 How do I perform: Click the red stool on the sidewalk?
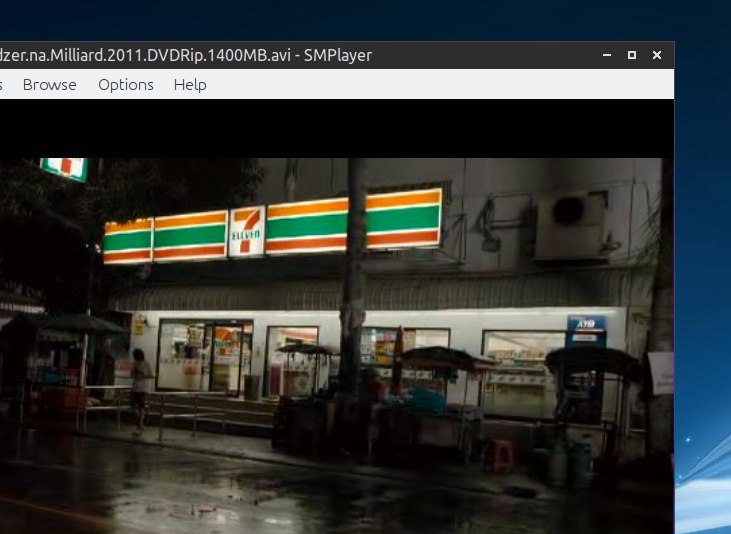[x=499, y=456]
